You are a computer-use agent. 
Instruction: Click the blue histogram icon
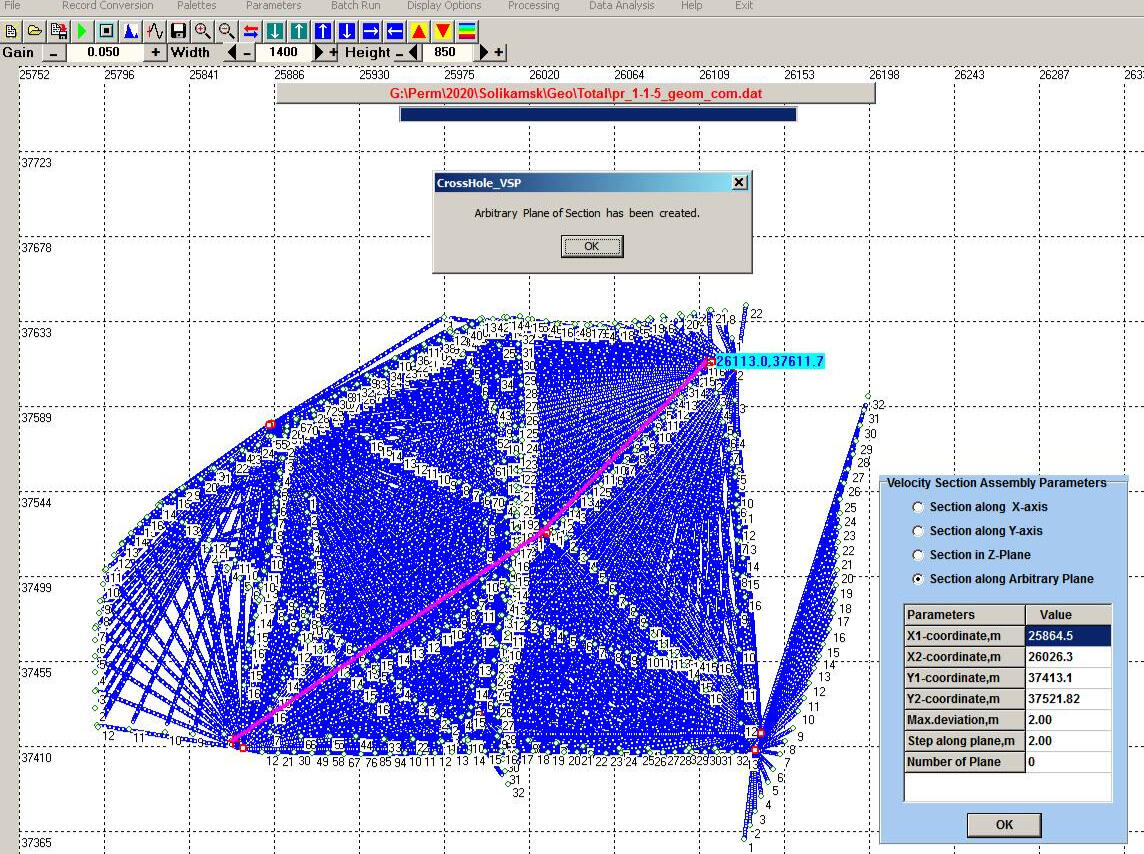point(131,31)
